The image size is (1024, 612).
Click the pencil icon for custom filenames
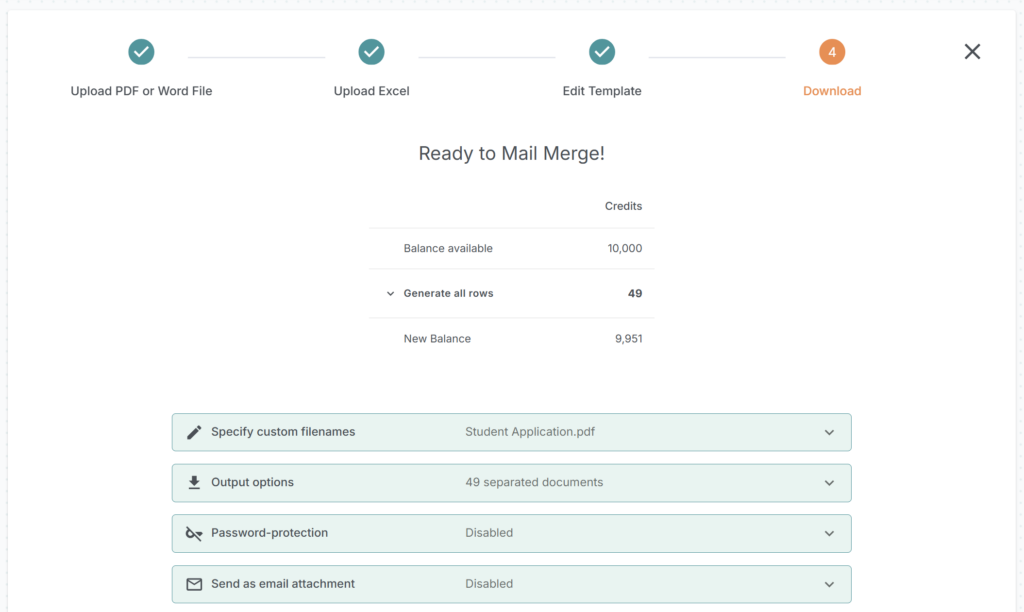[x=194, y=432]
